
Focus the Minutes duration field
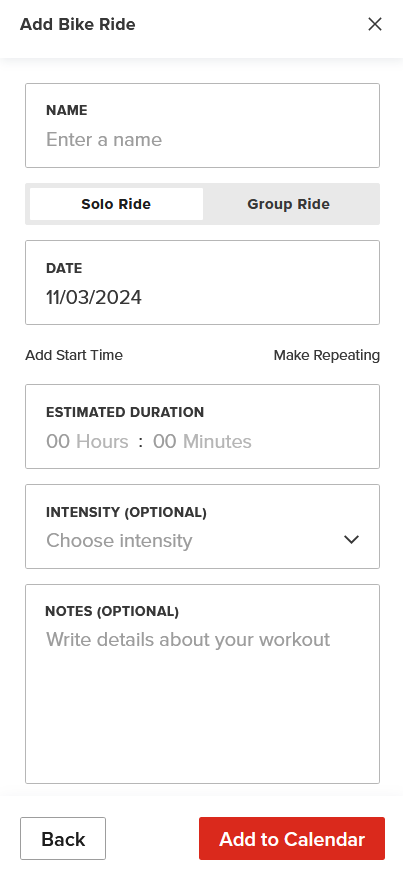(x=202, y=442)
